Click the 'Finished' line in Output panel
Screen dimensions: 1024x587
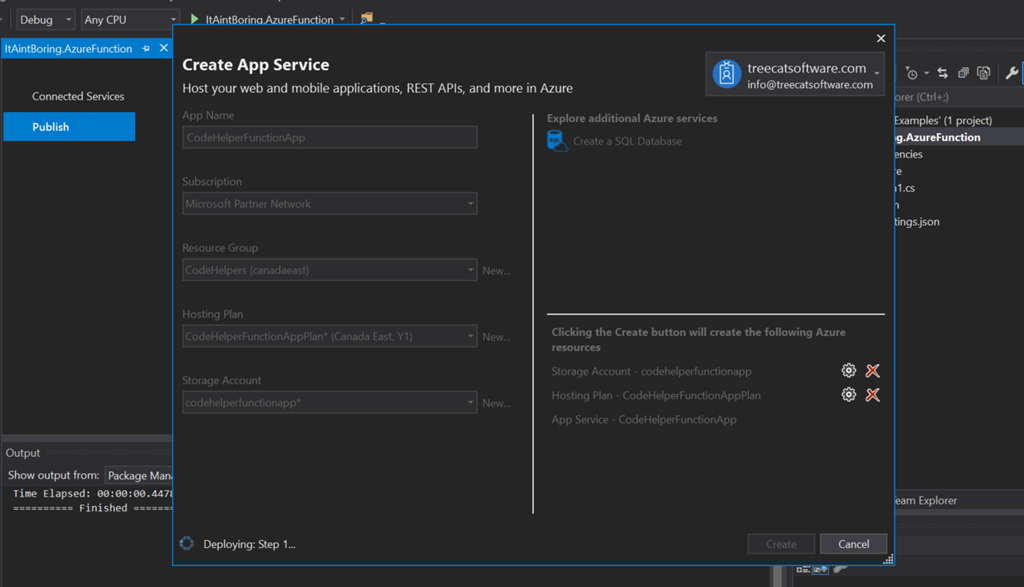click(92, 508)
